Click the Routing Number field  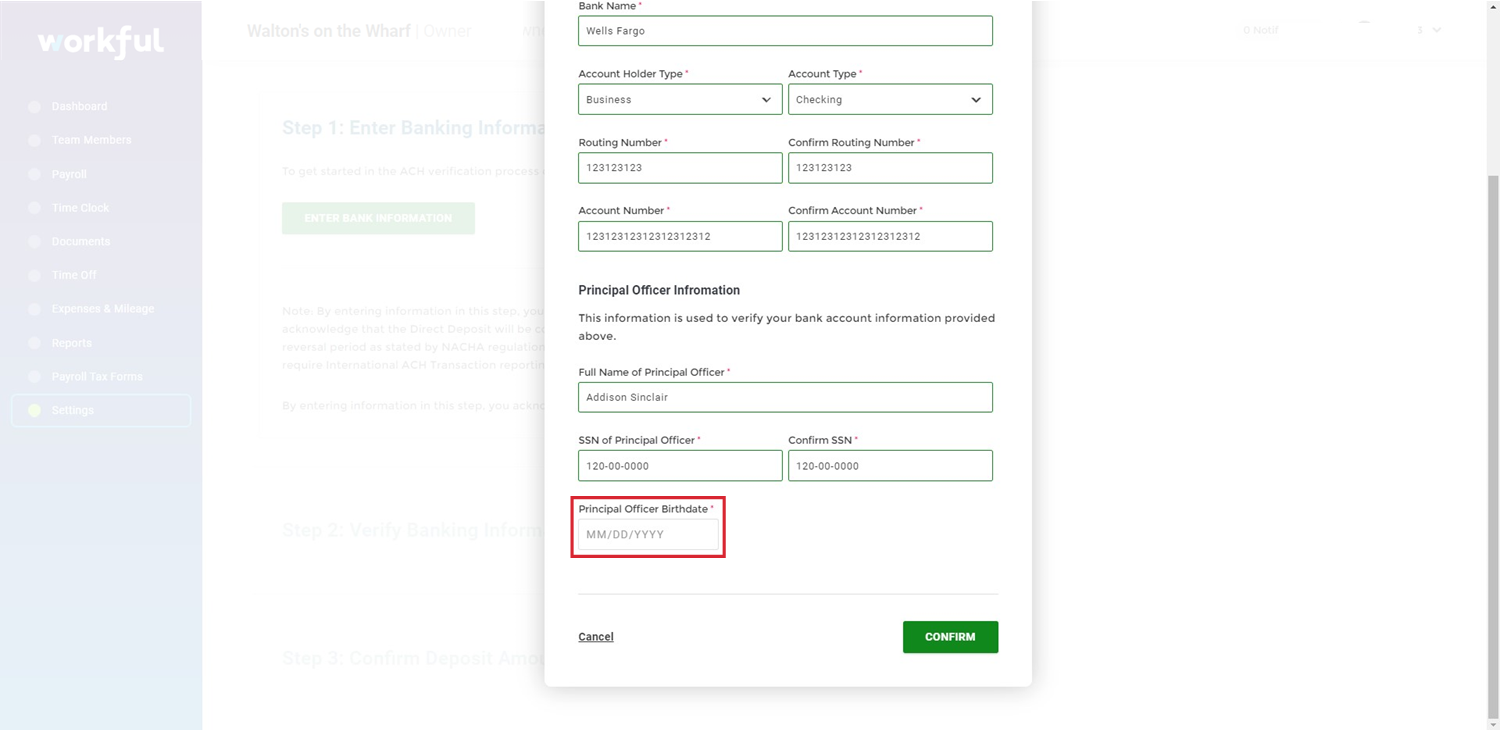coord(680,168)
